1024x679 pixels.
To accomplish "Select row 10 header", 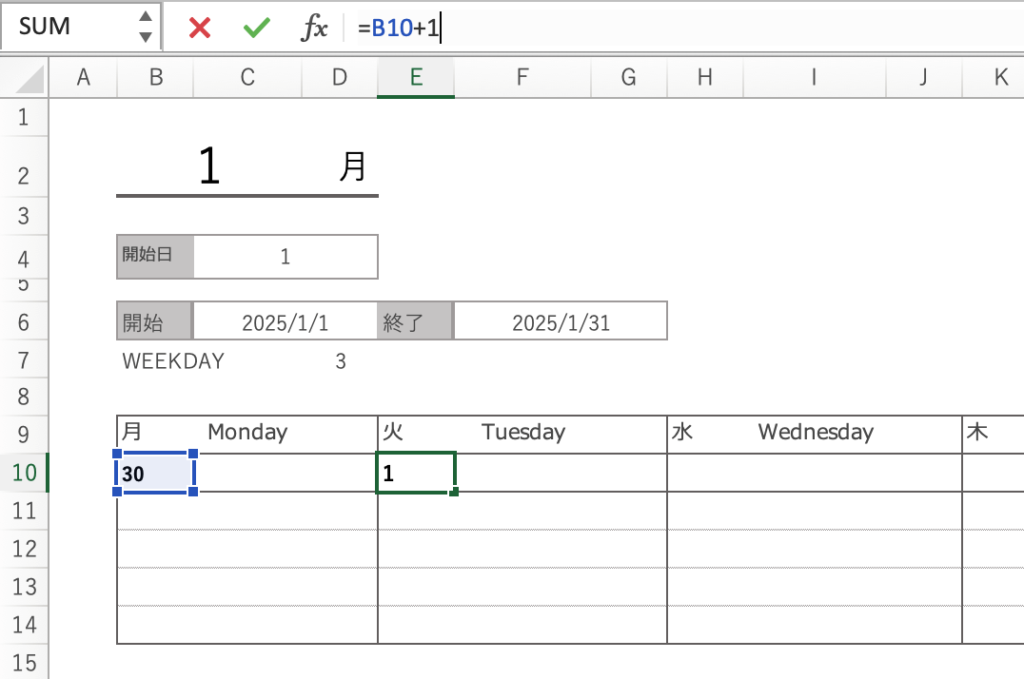I will click(23, 472).
